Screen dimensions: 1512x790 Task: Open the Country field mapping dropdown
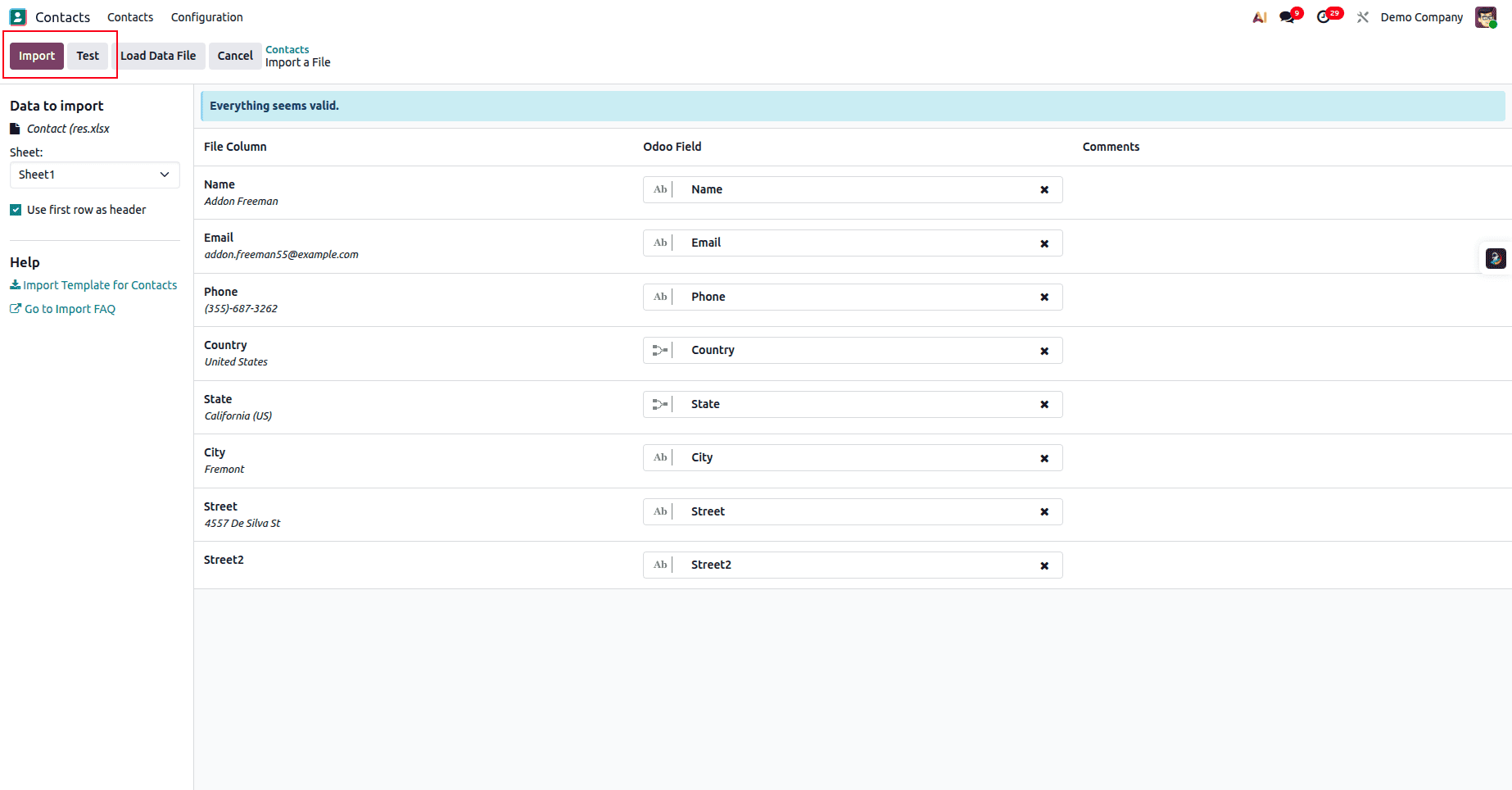pyautogui.click(x=853, y=350)
